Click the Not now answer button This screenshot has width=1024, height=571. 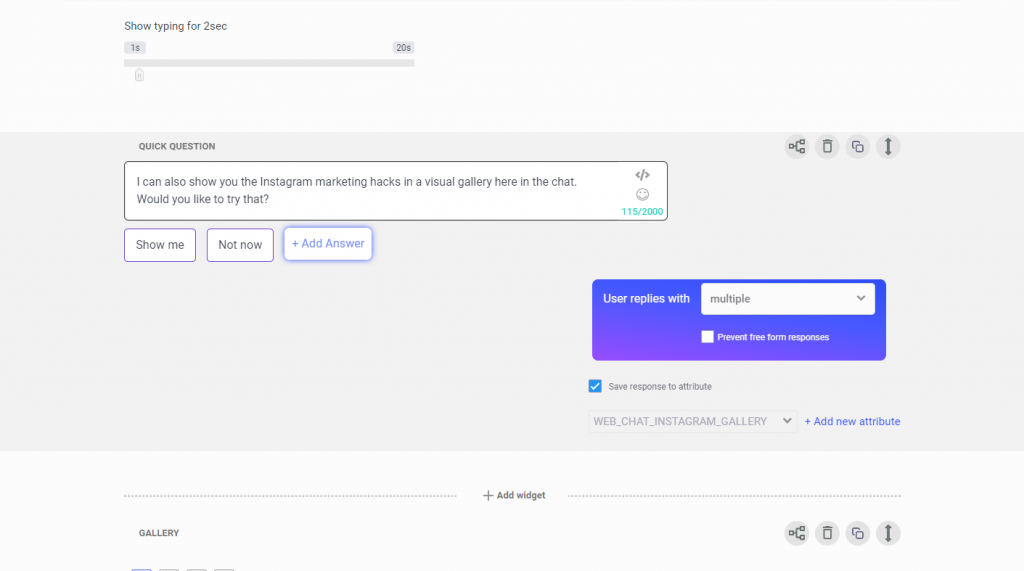[240, 245]
